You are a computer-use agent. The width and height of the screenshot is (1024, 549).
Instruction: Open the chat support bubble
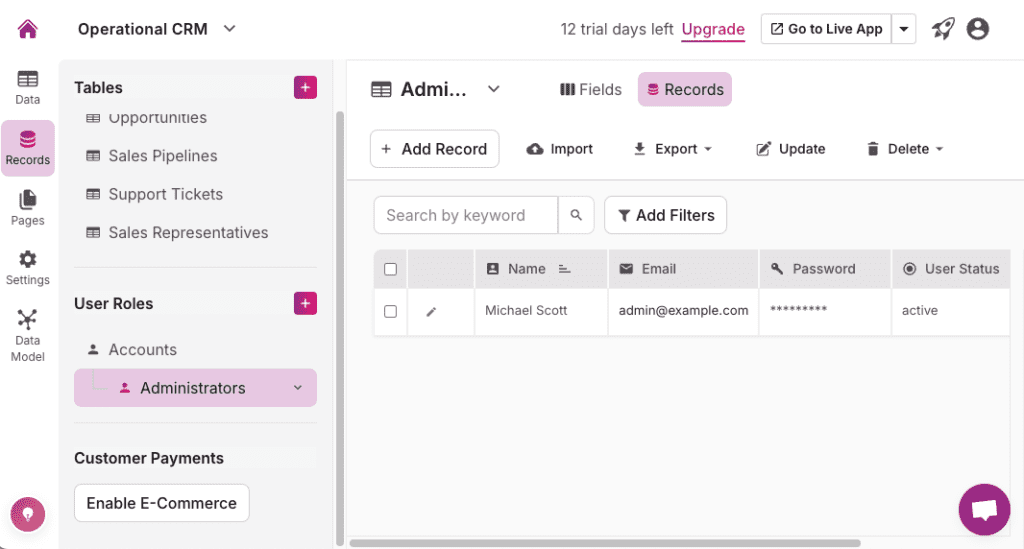click(x=984, y=510)
